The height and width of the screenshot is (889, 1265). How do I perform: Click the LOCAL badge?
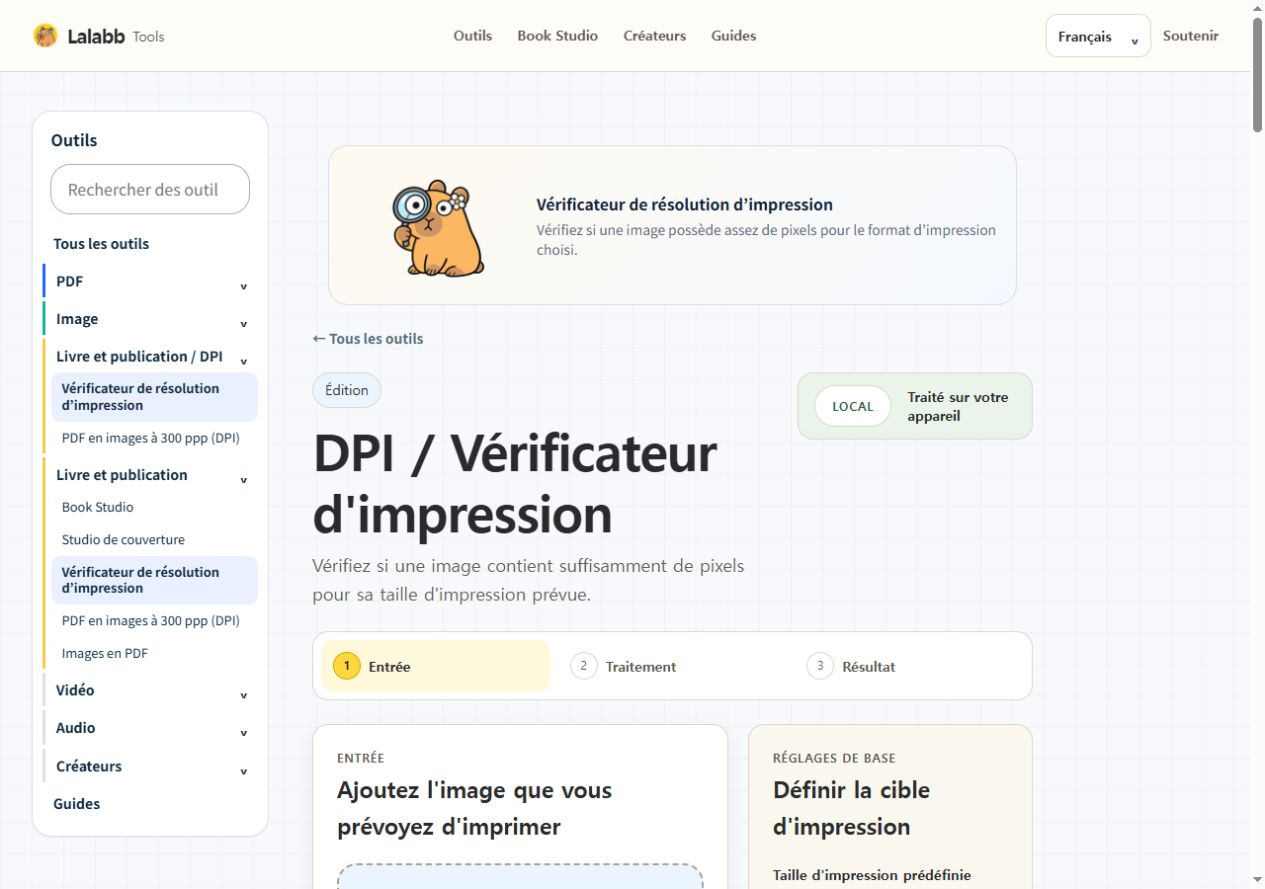pos(852,406)
